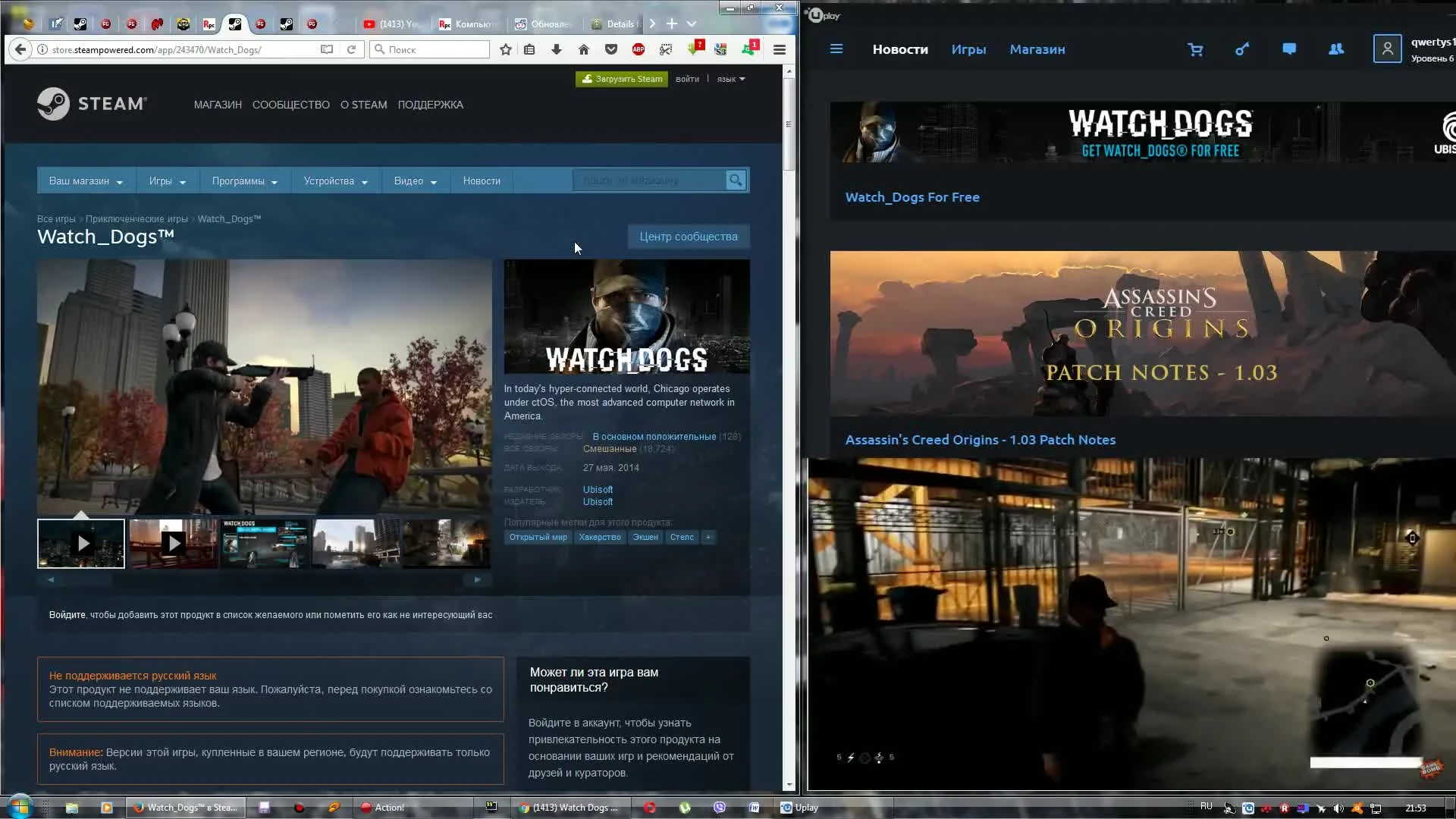Click the Центр сообщества button
The image size is (1456, 819).
tap(688, 237)
